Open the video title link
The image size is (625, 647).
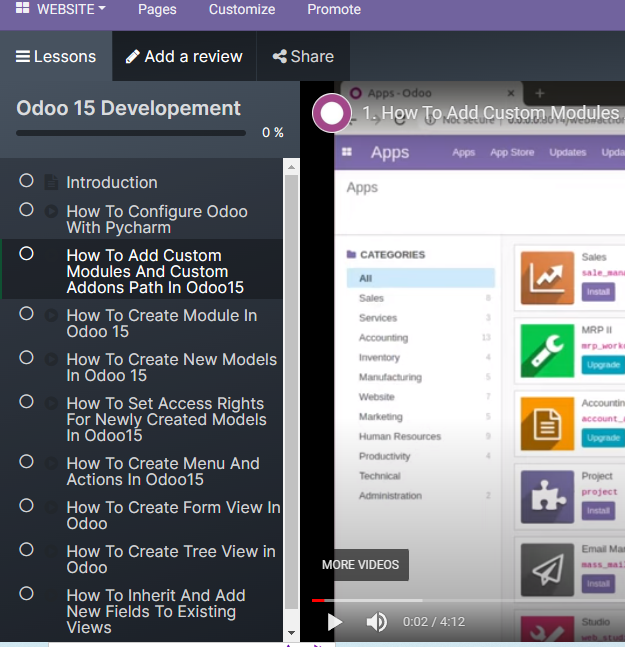tap(493, 113)
